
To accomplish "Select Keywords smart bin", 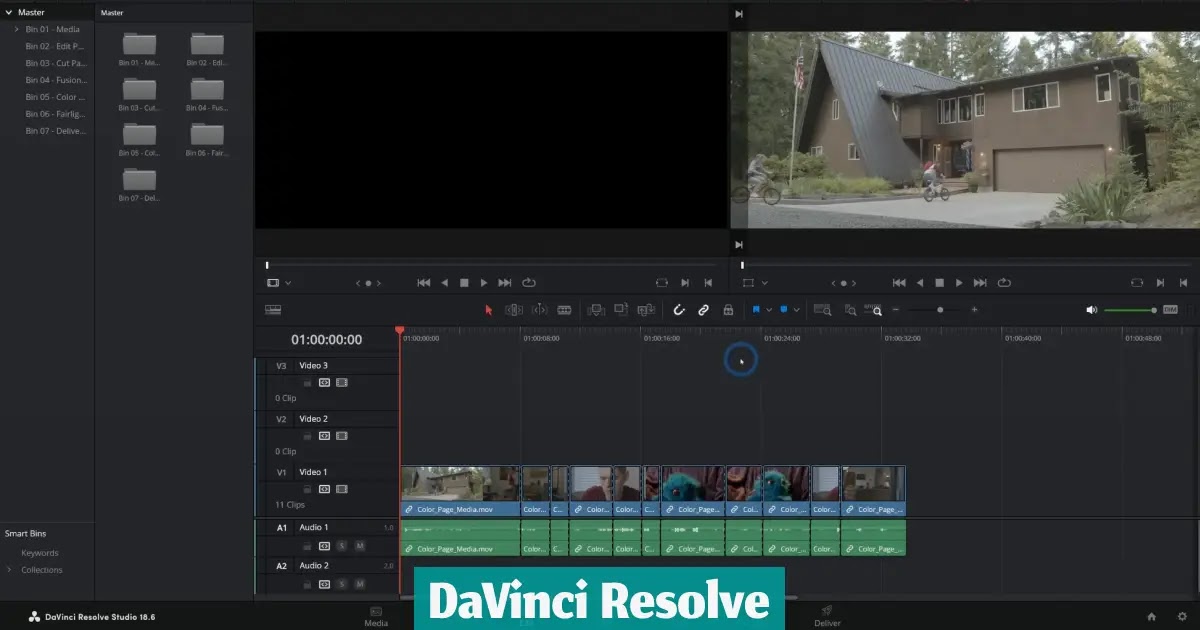I will pos(40,553).
